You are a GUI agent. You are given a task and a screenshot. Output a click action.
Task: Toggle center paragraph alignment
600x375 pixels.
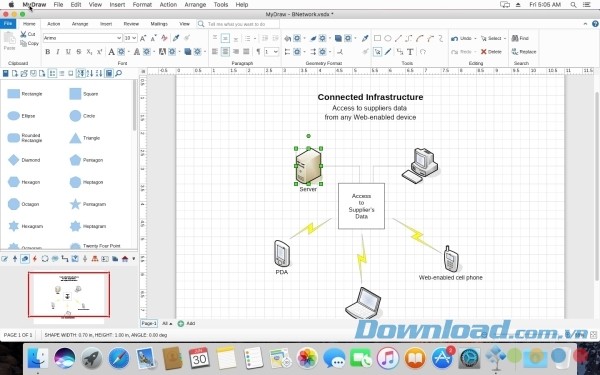click(x=225, y=51)
